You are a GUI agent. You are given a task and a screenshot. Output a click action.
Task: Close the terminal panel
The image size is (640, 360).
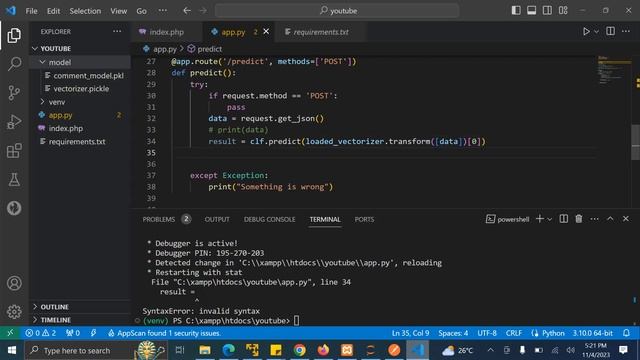(626, 219)
